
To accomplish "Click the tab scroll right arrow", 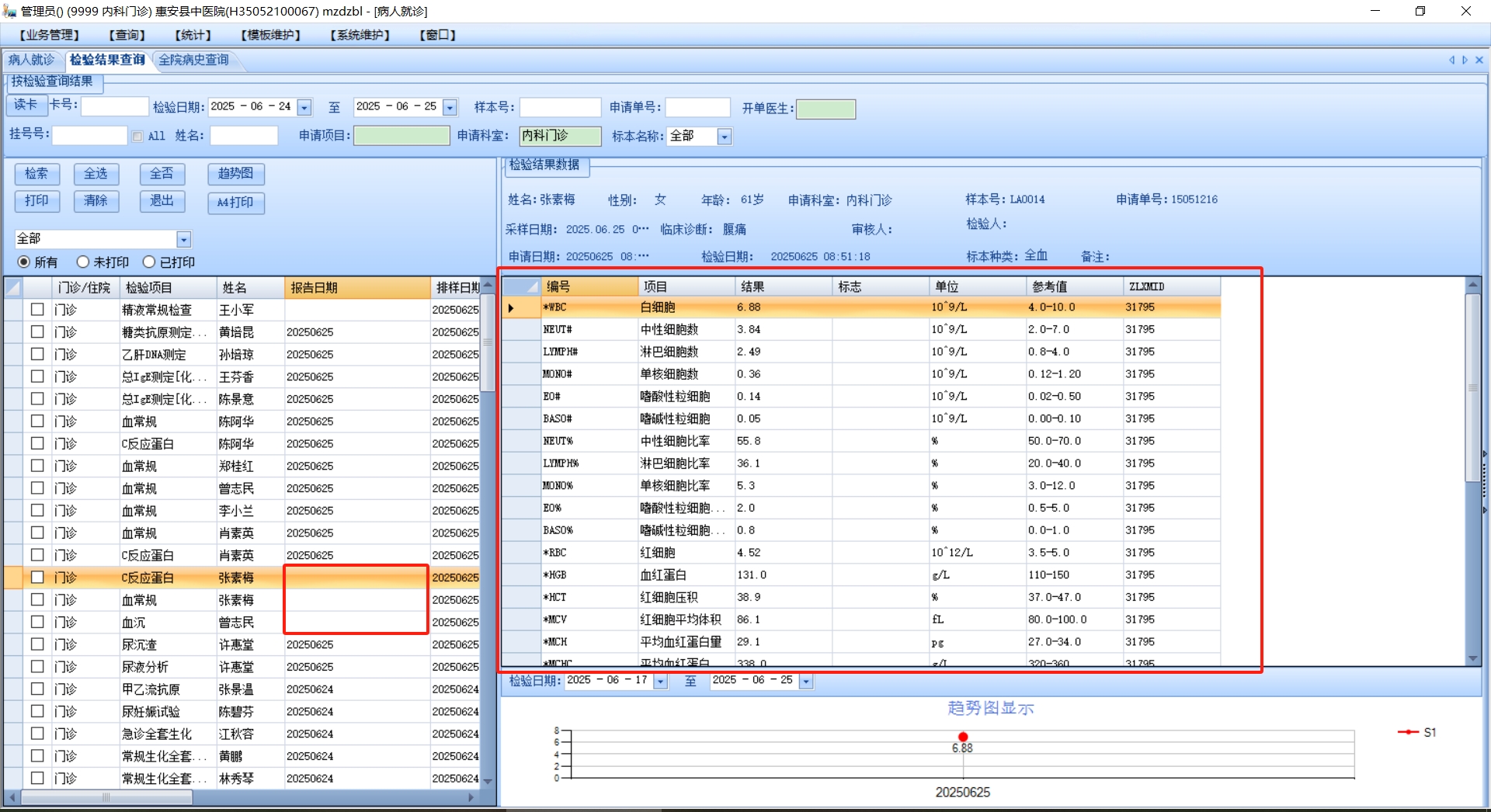I will 1465,60.
